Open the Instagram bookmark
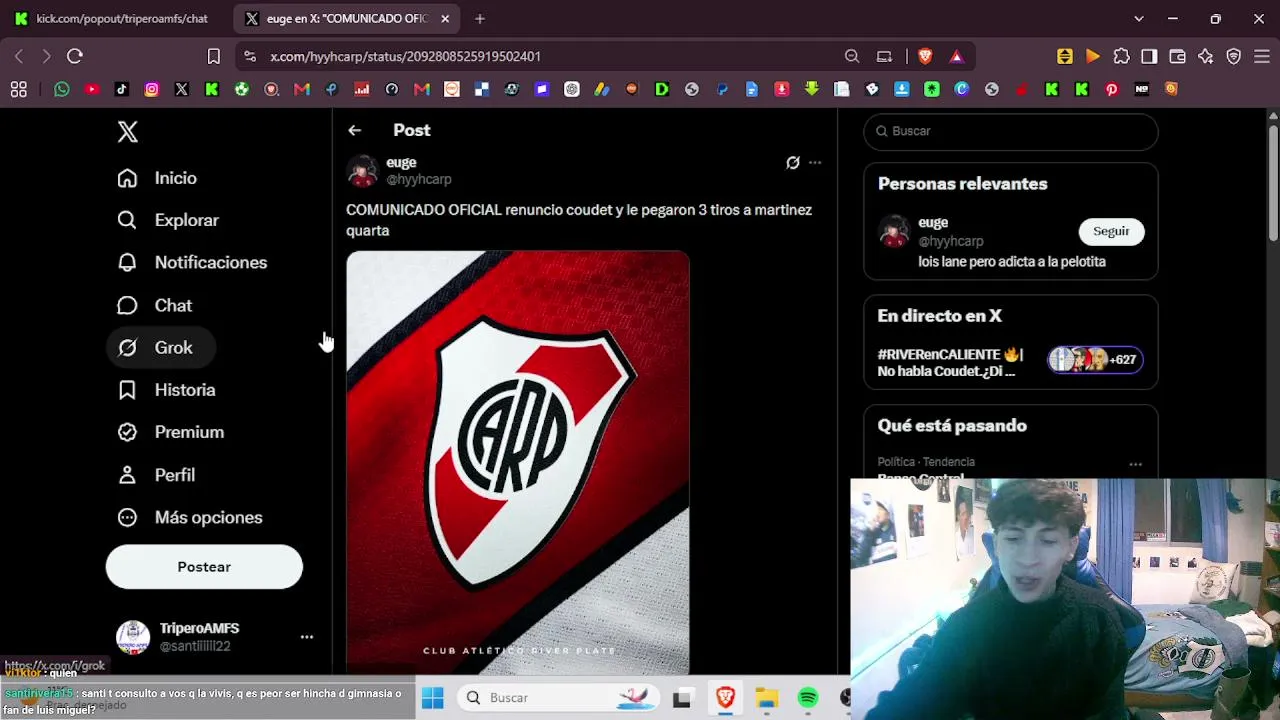 [152, 89]
